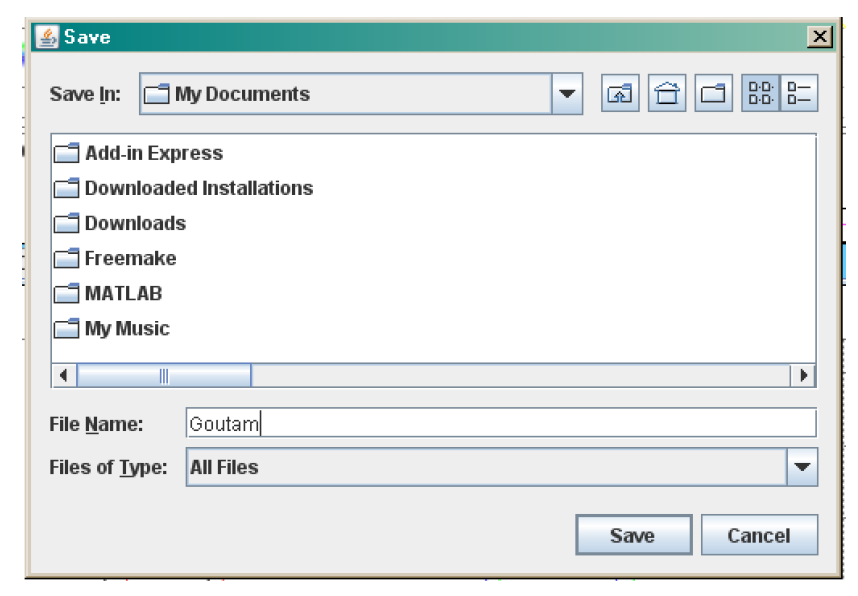Select the My Music folder

127,328
